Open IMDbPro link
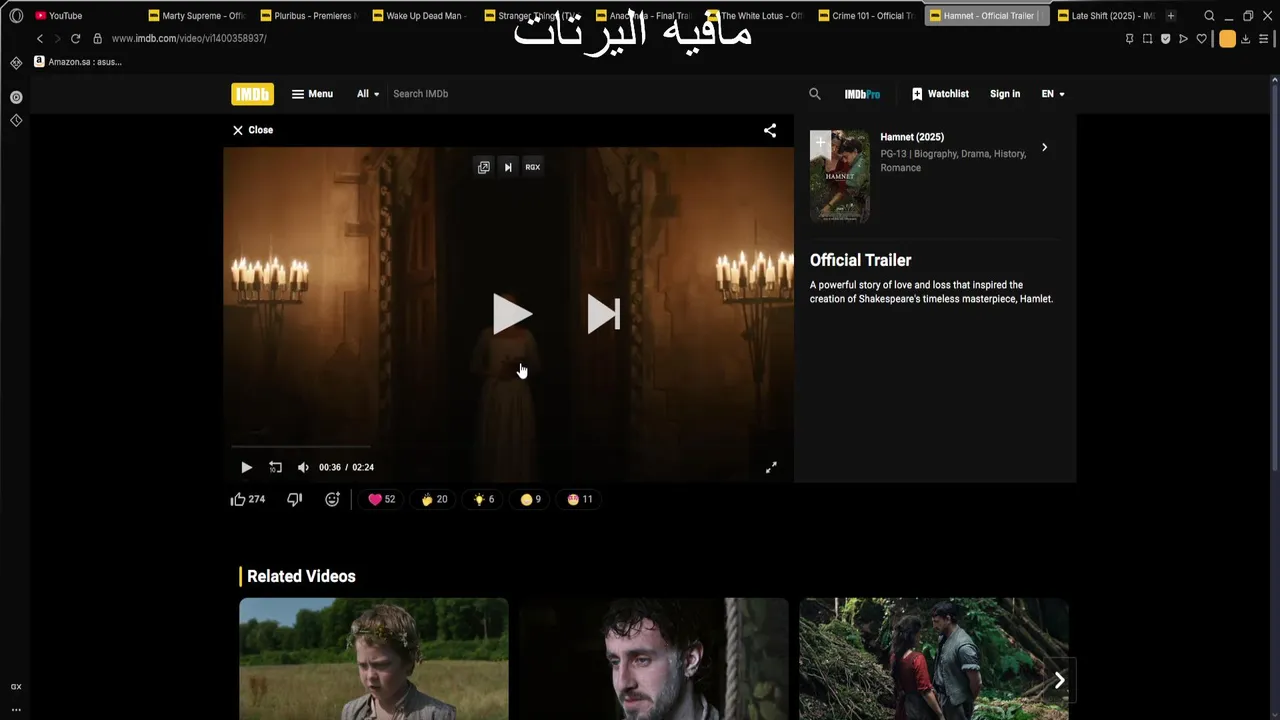This screenshot has height=720, width=1280. point(862,94)
